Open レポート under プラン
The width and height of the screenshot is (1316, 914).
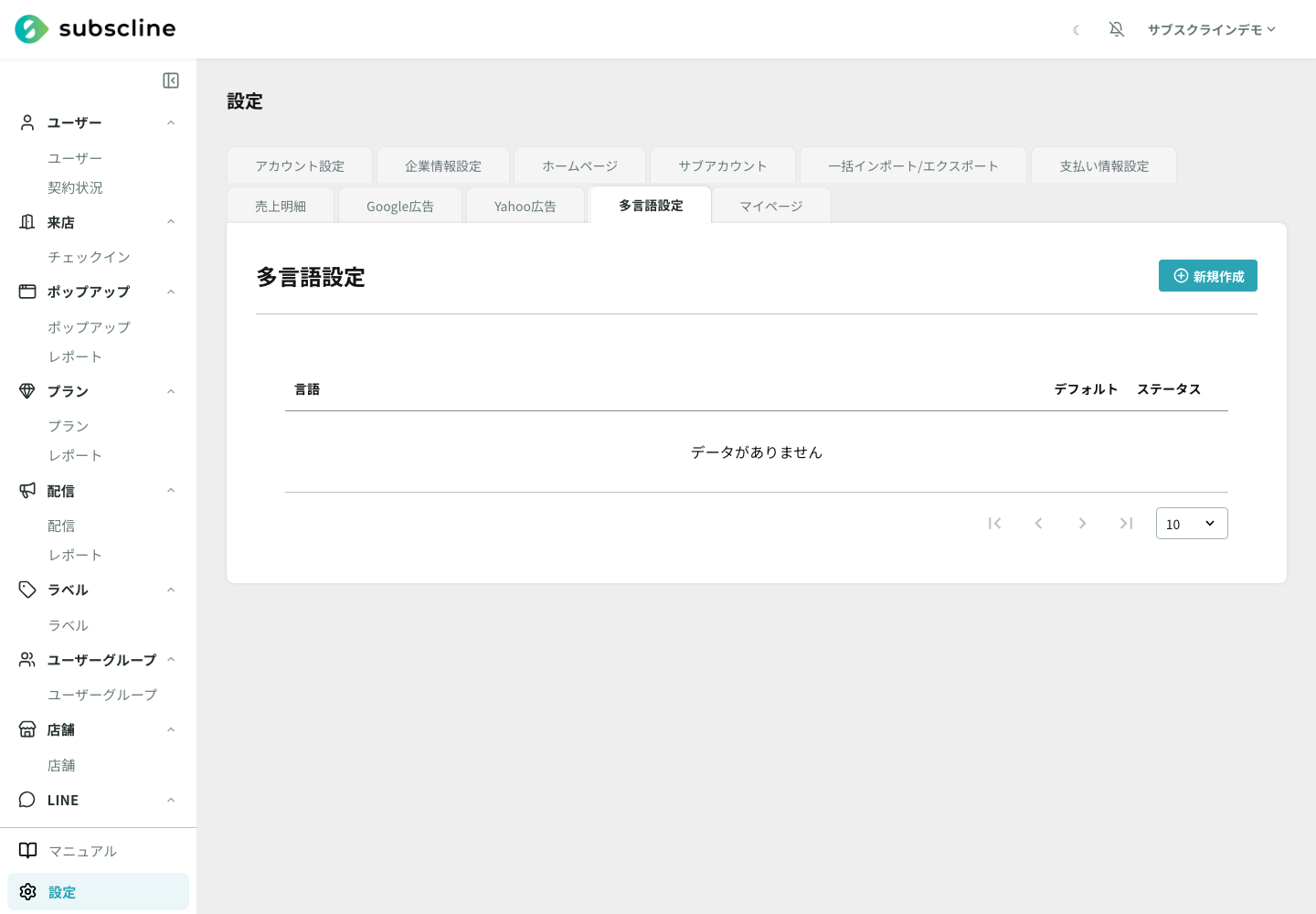click(x=75, y=455)
